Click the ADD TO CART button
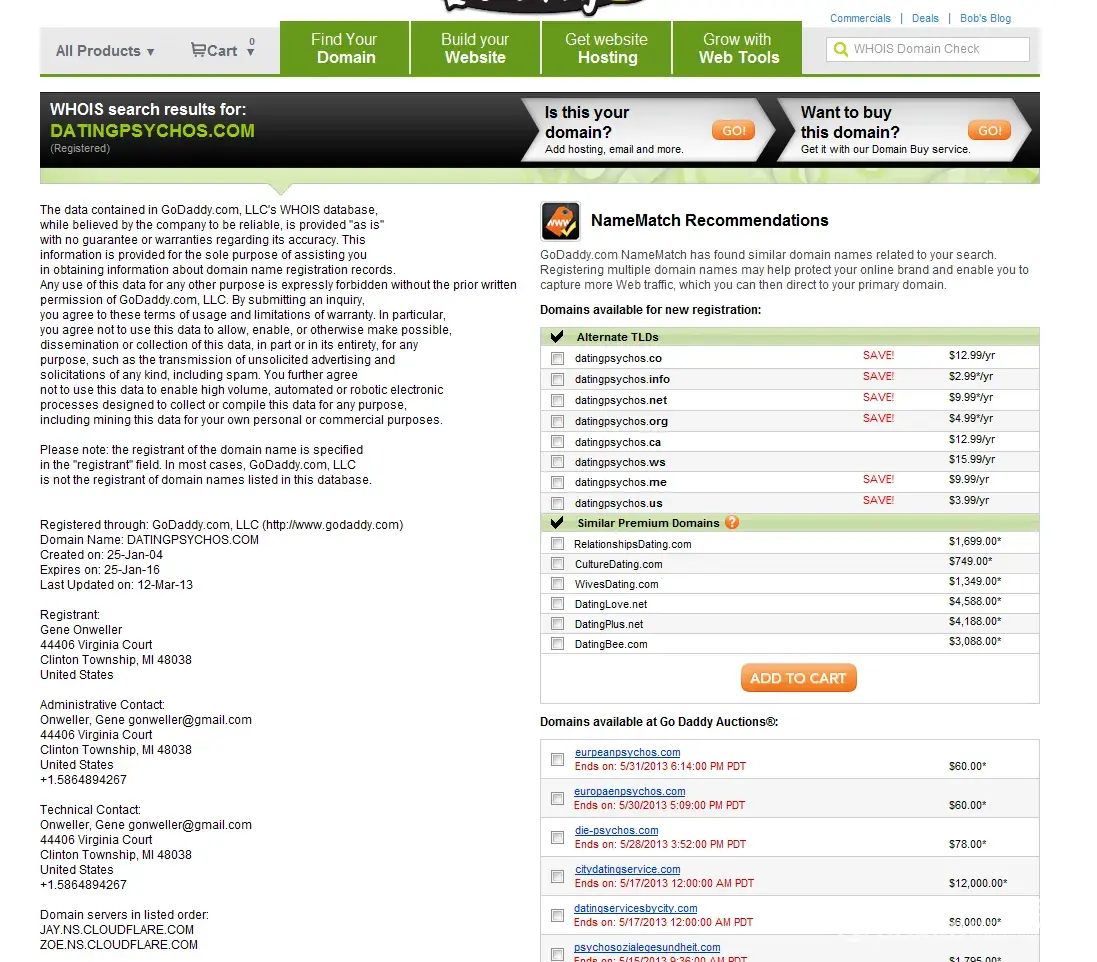This screenshot has width=1097, height=962. tap(798, 678)
